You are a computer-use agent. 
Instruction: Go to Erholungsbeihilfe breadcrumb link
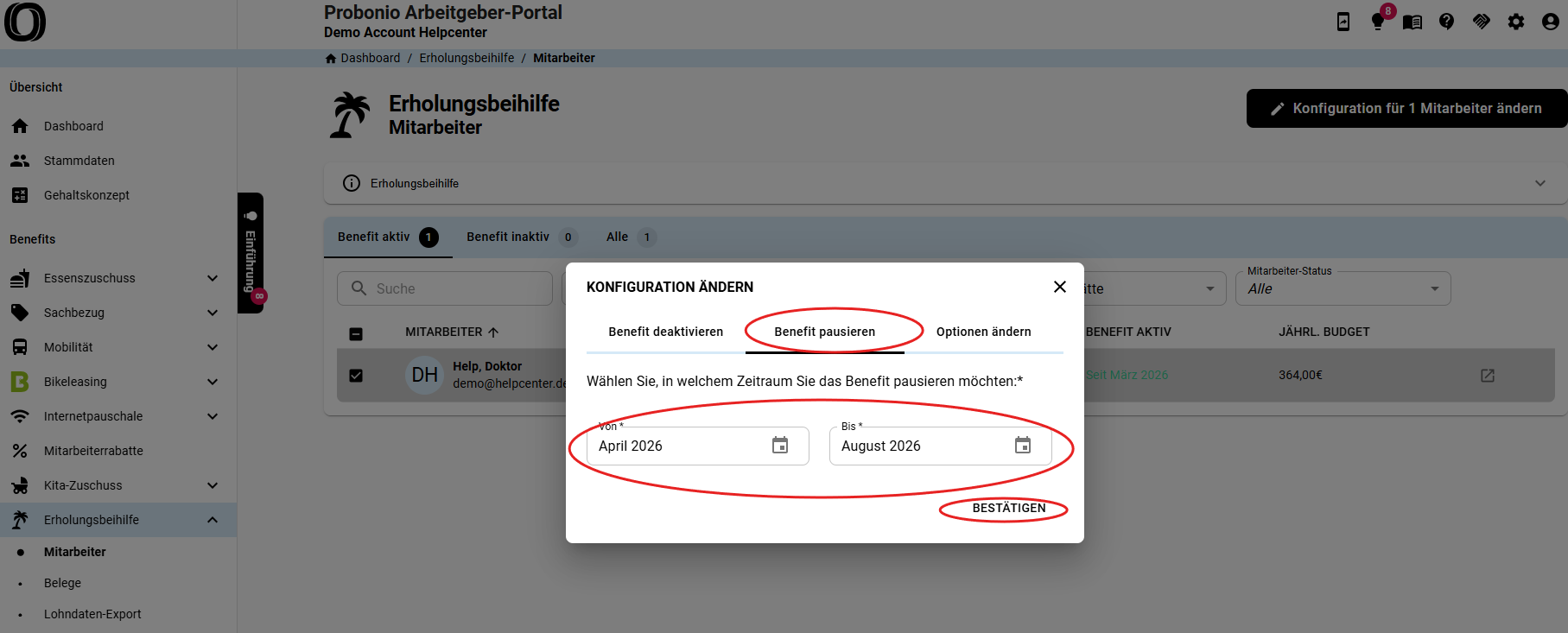click(x=467, y=58)
